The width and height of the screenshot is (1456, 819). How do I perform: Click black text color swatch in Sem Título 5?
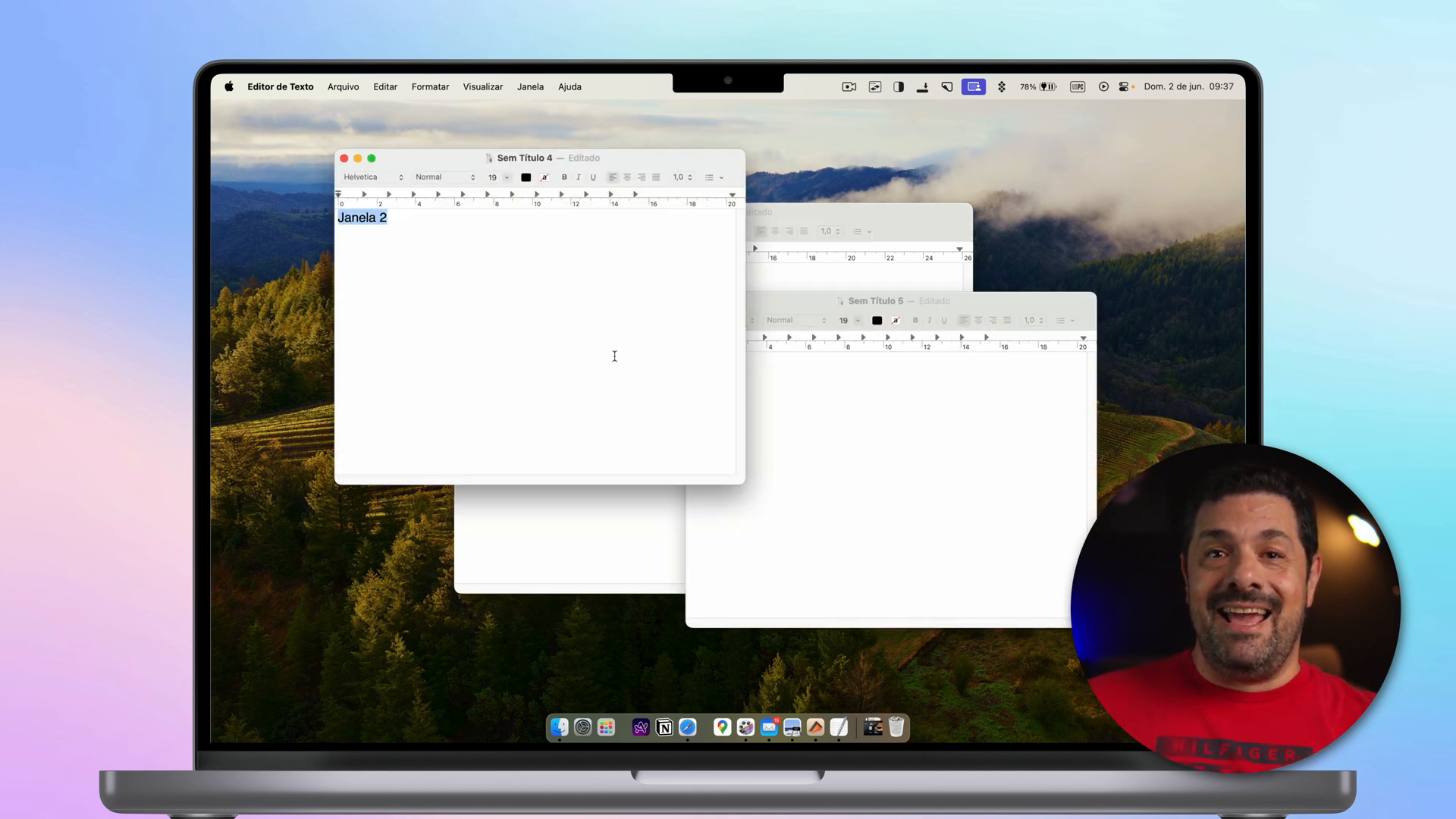877,321
